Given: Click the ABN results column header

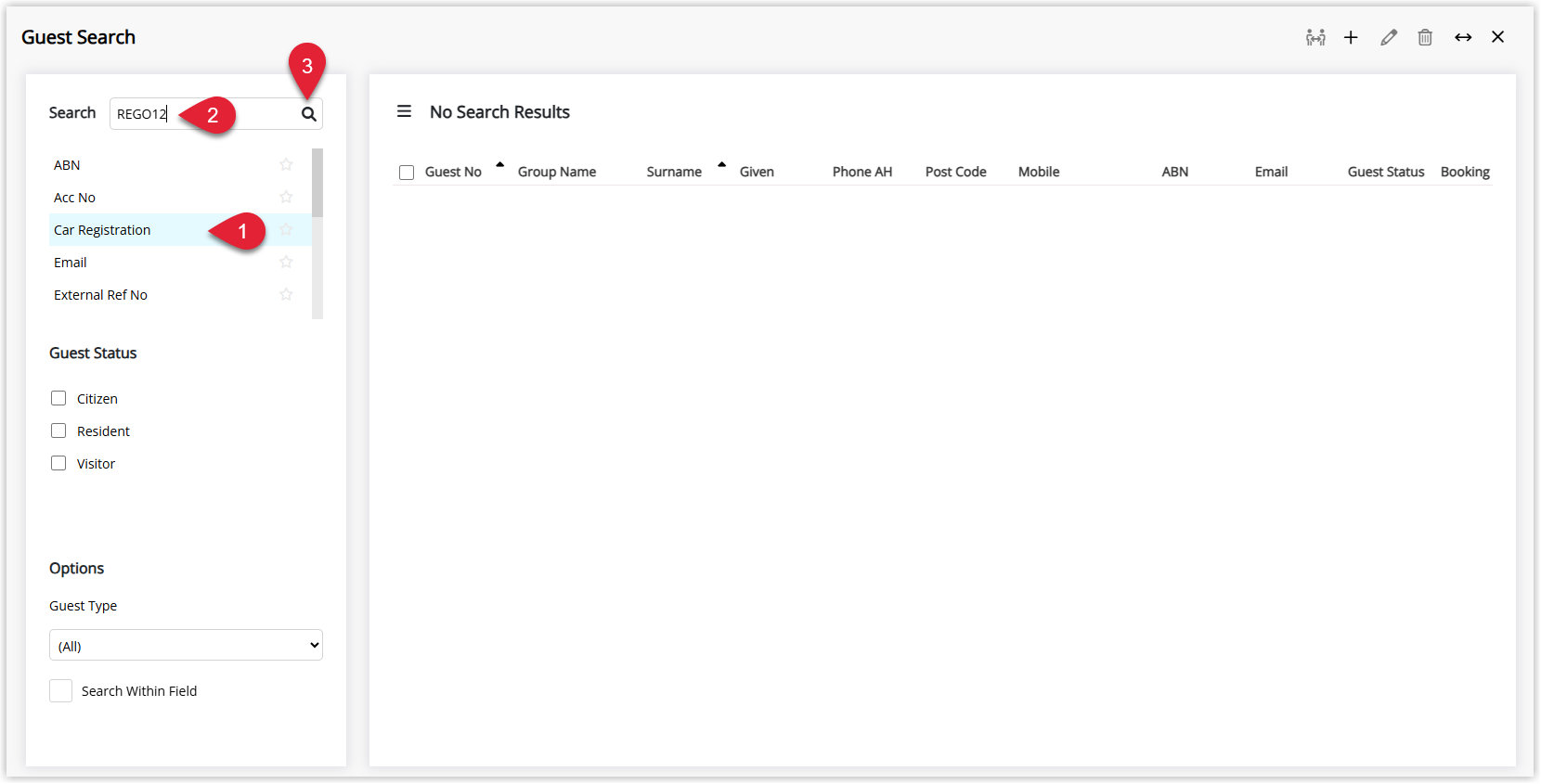Looking at the screenshot, I should click(1175, 172).
